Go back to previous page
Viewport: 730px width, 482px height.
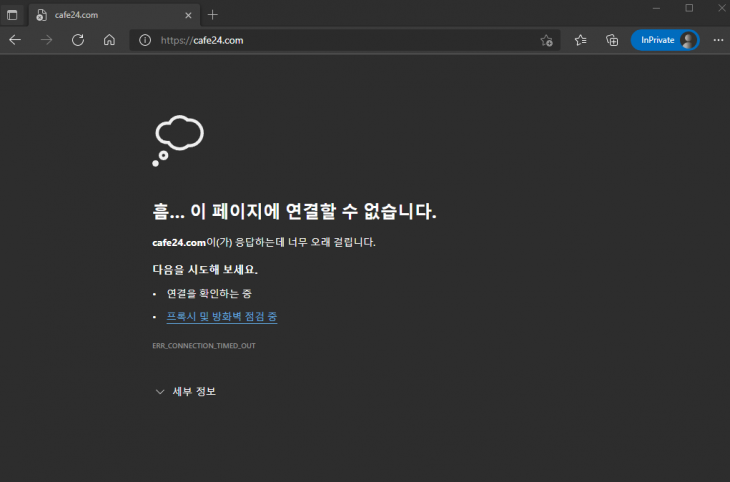pos(15,40)
